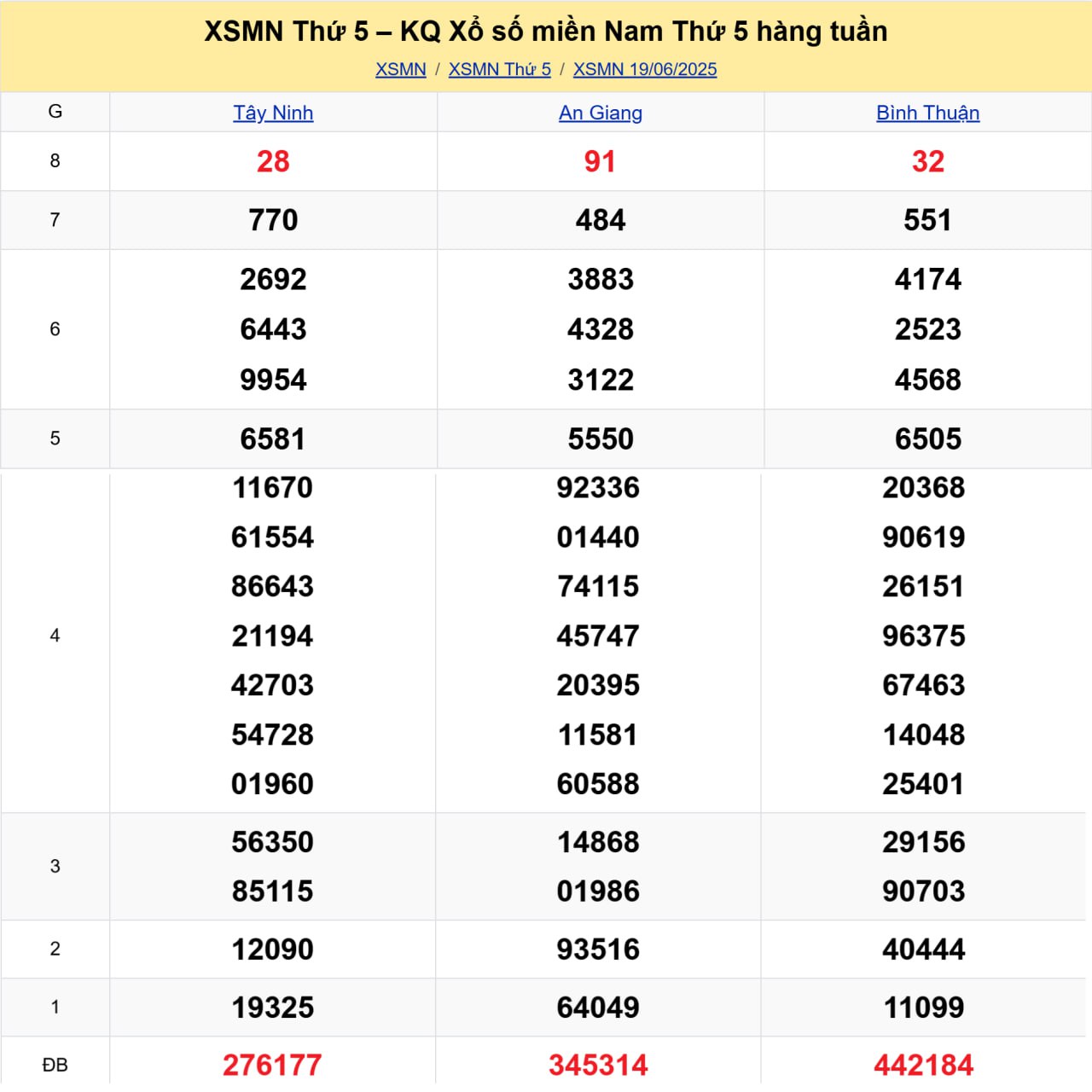Select prize 5 number 5550
1092x1092 pixels.
point(601,439)
